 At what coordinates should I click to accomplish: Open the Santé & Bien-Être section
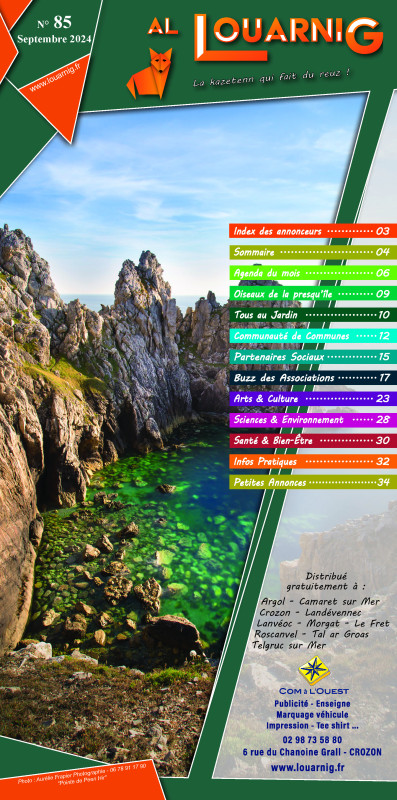pos(313,440)
